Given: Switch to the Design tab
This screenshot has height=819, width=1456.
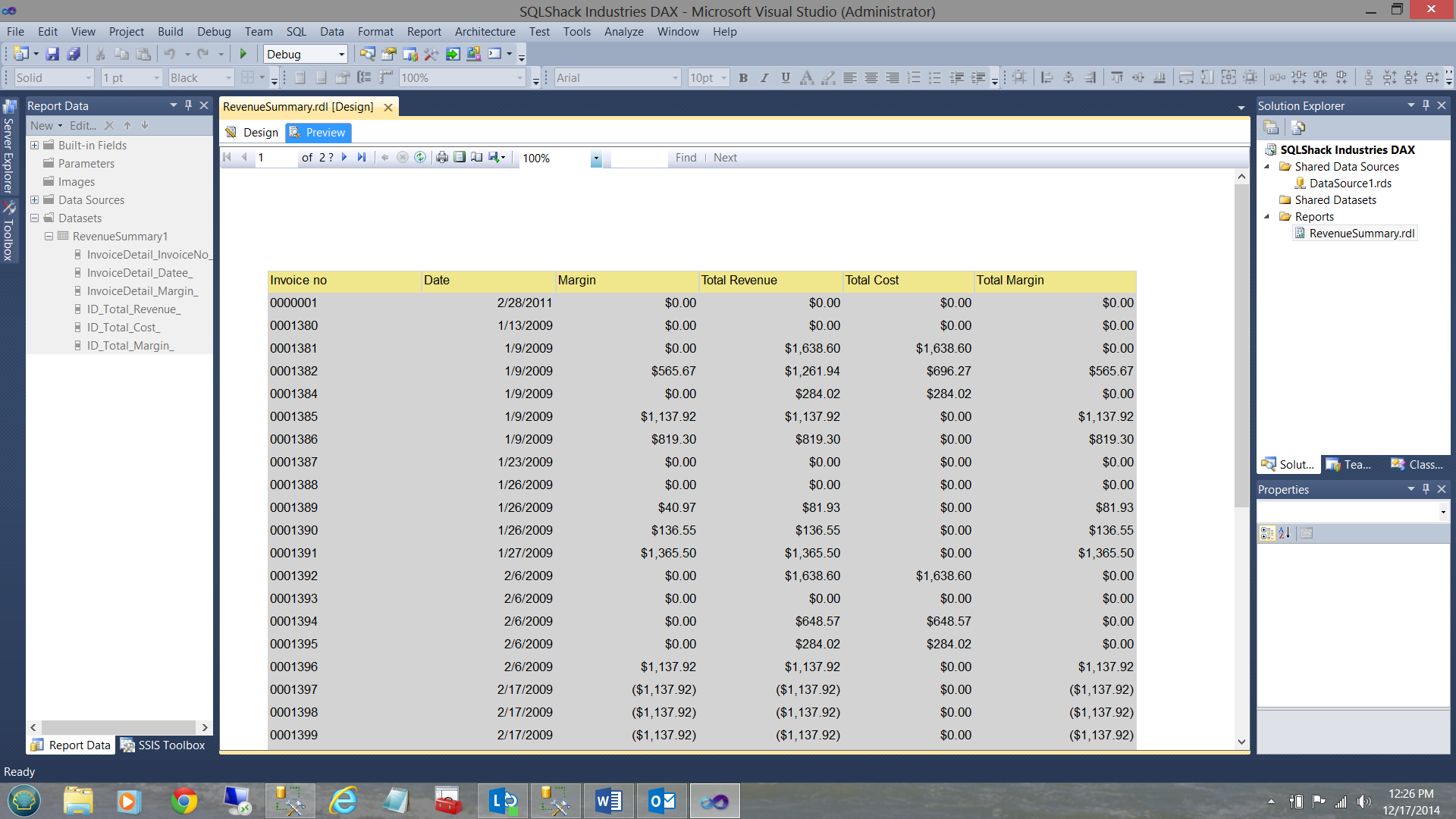Looking at the screenshot, I should point(253,132).
